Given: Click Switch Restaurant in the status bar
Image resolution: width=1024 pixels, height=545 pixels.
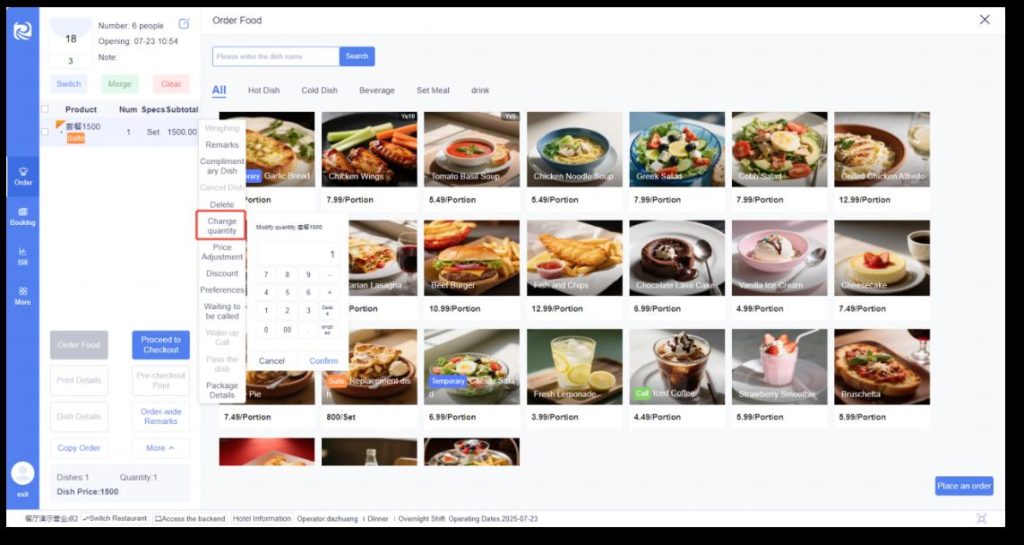Looking at the screenshot, I should click(115, 518).
